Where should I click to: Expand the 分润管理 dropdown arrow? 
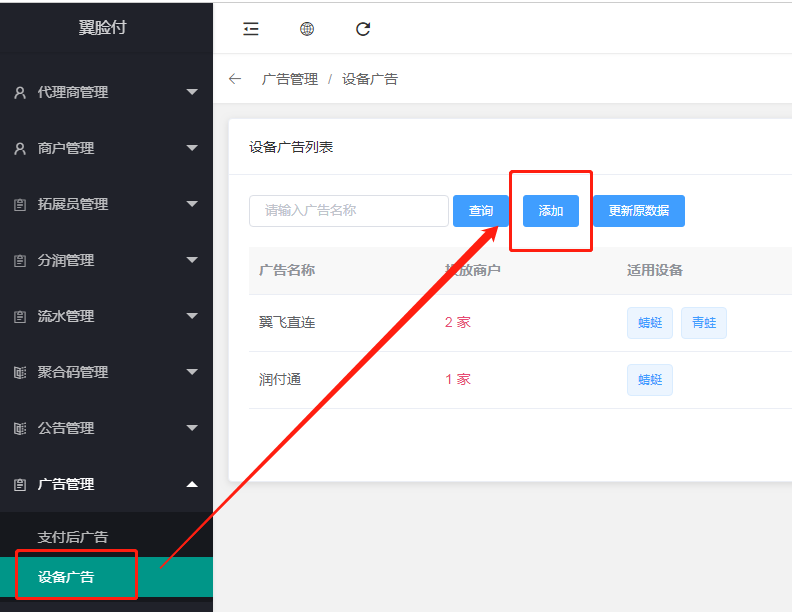(x=192, y=260)
